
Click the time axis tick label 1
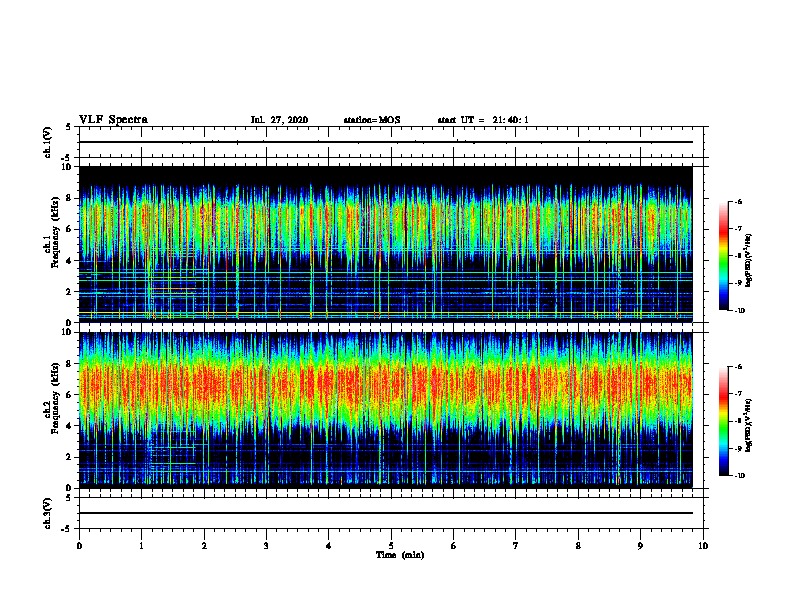click(141, 545)
